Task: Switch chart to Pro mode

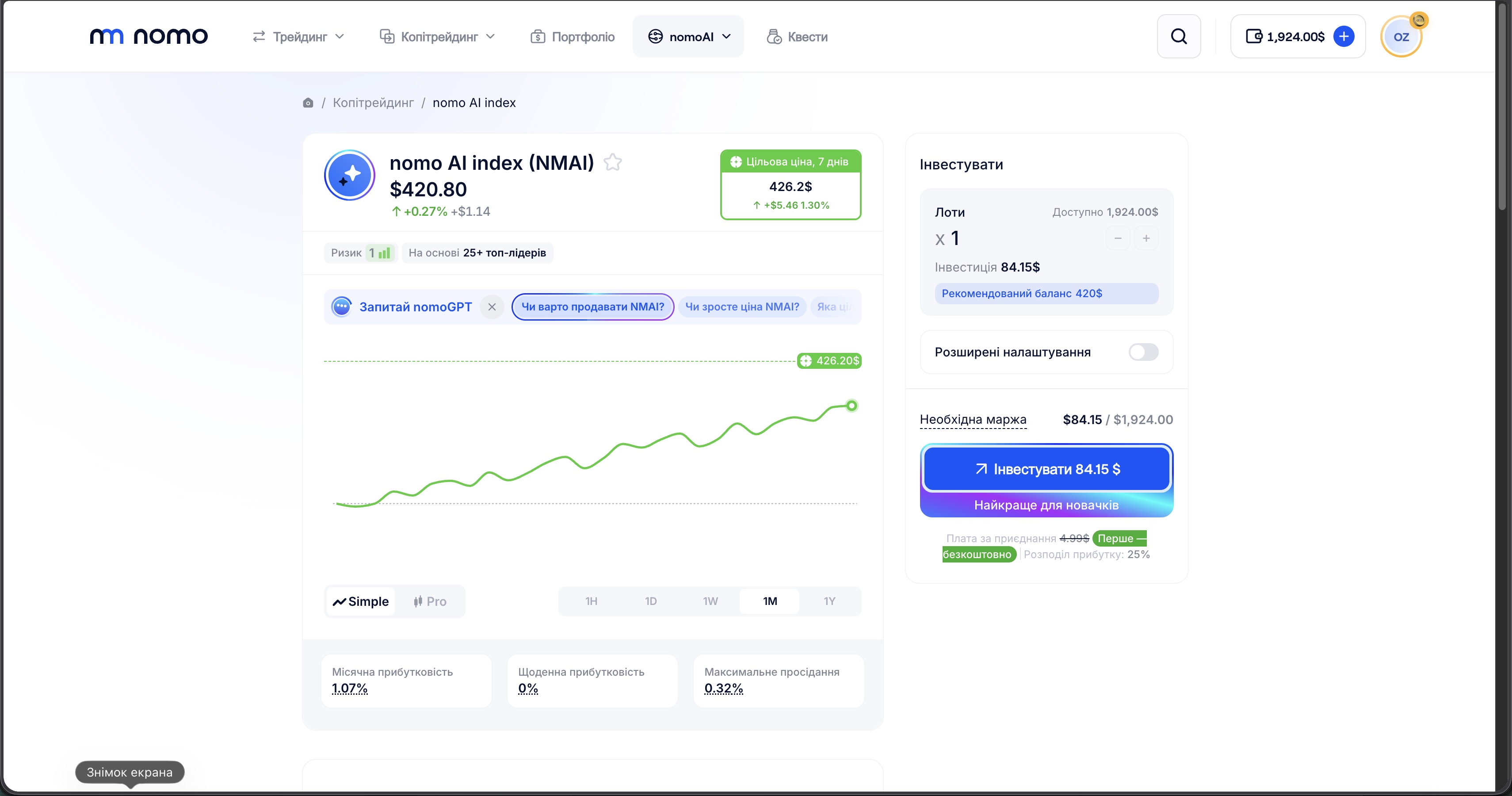Action: [x=430, y=601]
